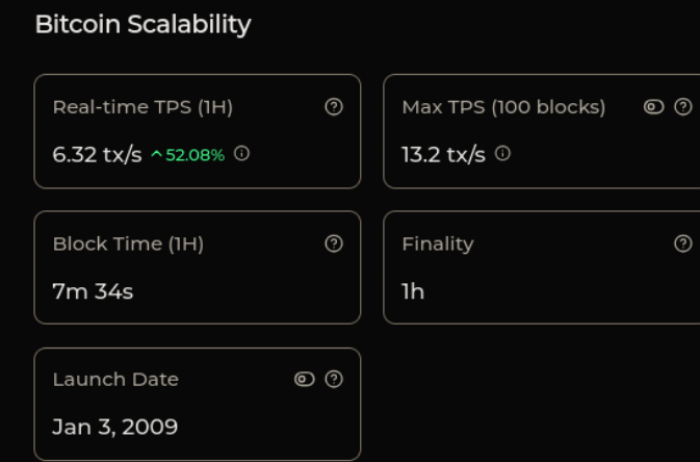This screenshot has height=462, width=700.
Task: Click the Block Time help question icon
Action: [334, 243]
